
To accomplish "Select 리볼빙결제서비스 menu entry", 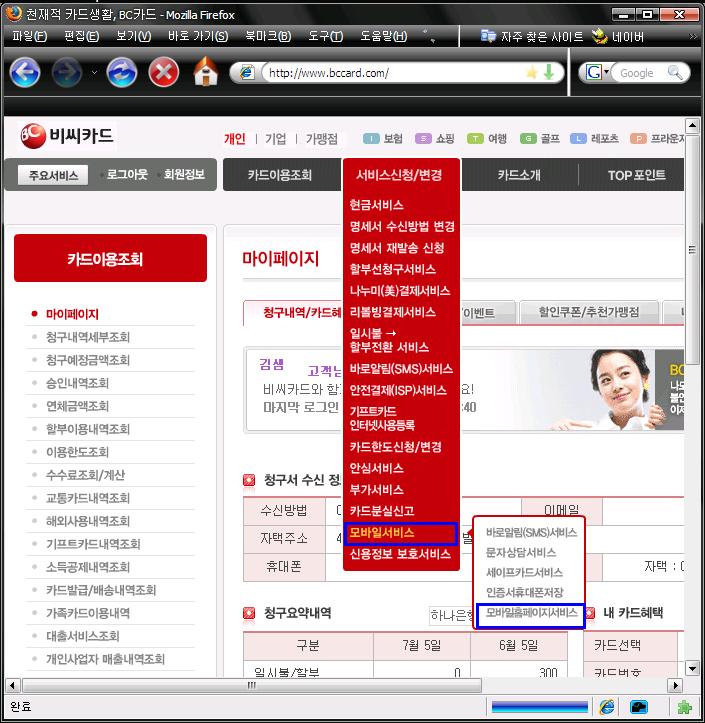I will pos(392,312).
